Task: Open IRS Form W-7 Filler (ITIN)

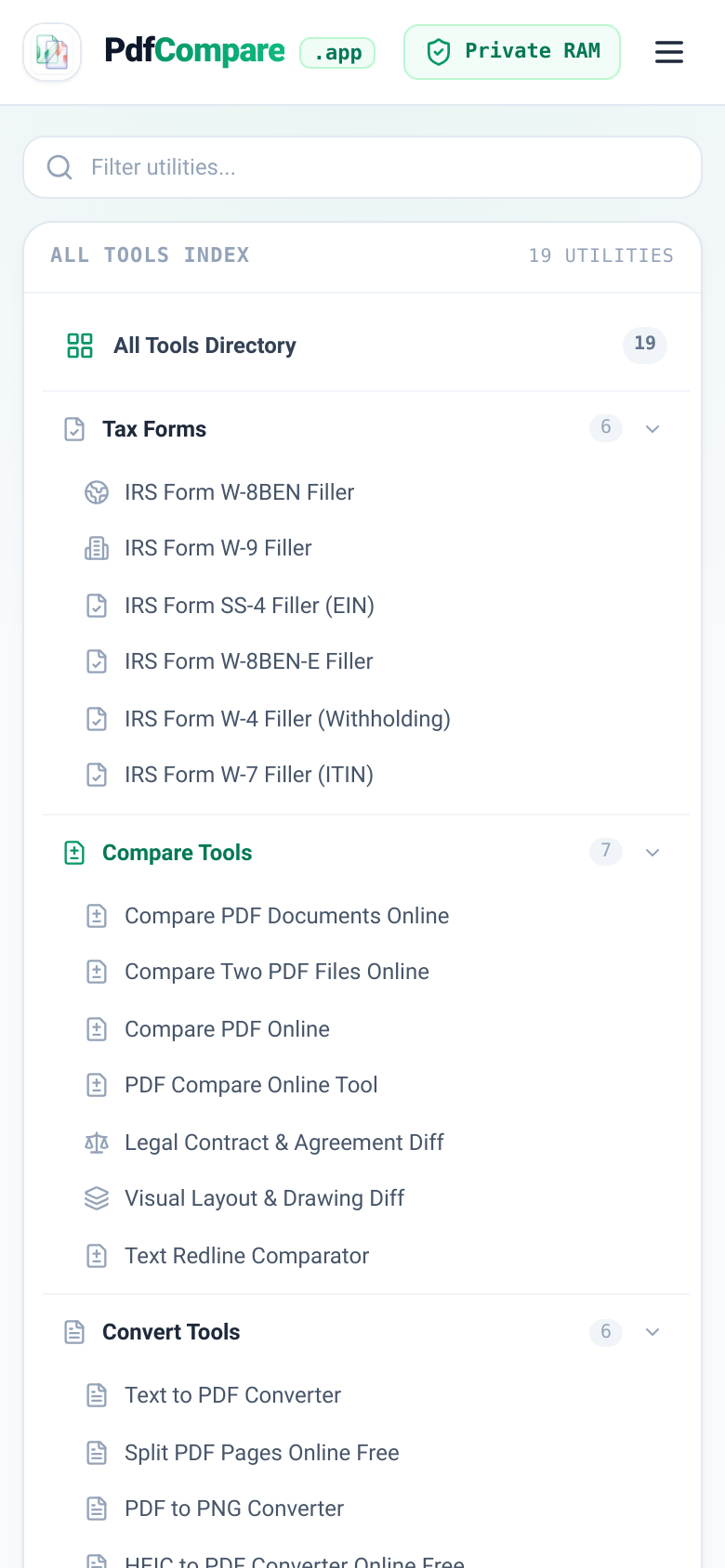Action: [x=249, y=775]
